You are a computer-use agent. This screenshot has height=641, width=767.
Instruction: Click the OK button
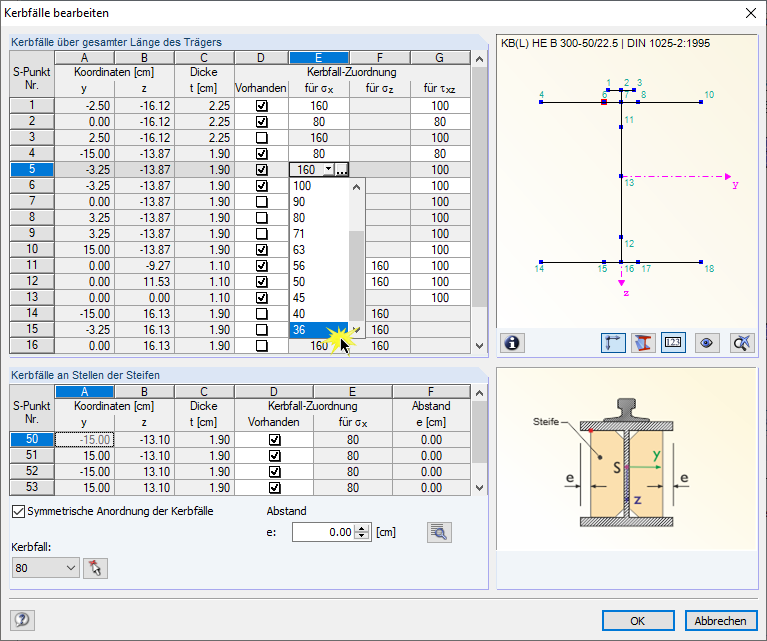tap(638, 620)
